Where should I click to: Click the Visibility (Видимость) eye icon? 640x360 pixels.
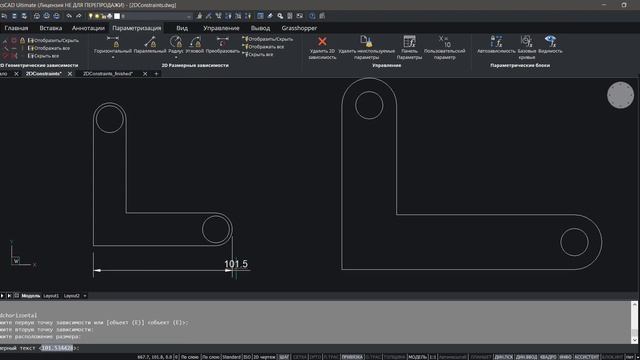550,41
